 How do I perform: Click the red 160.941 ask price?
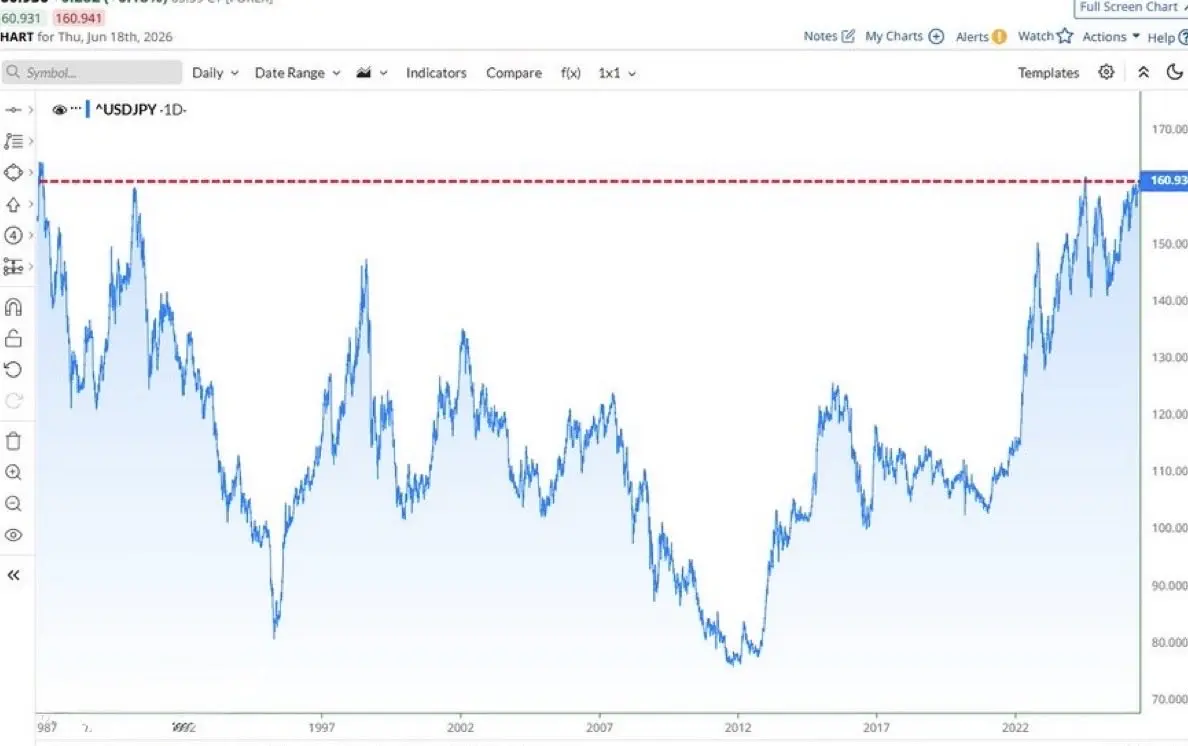pos(79,18)
